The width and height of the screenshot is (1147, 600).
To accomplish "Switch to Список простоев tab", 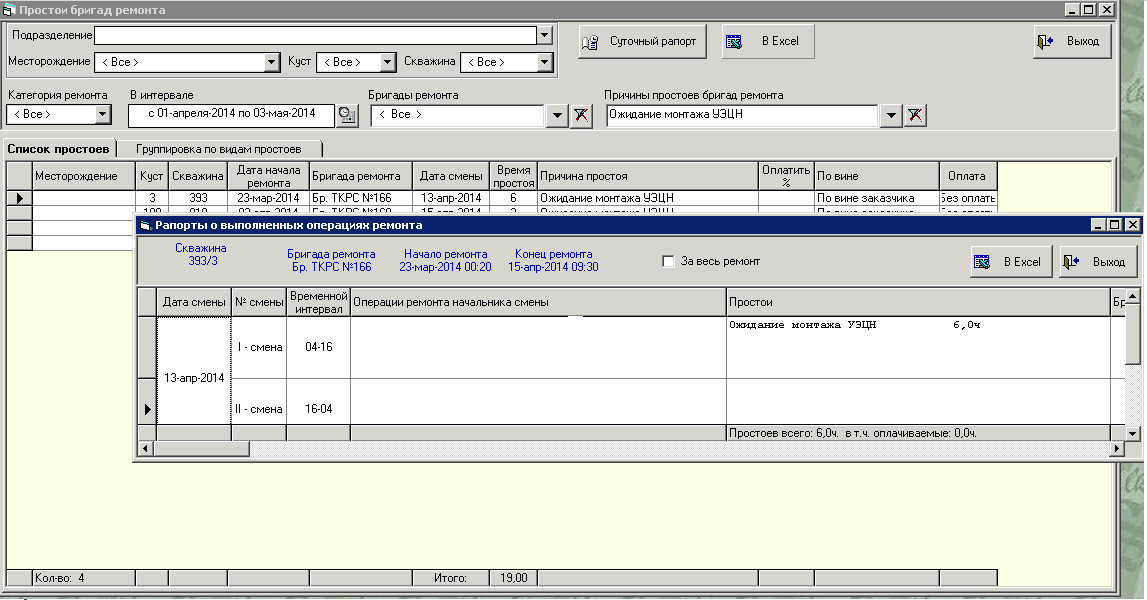I will [59, 149].
